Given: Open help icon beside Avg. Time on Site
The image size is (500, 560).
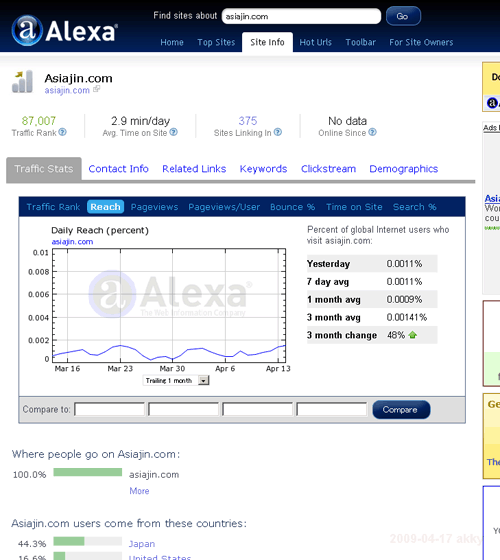Looking at the screenshot, I should (x=174, y=132).
